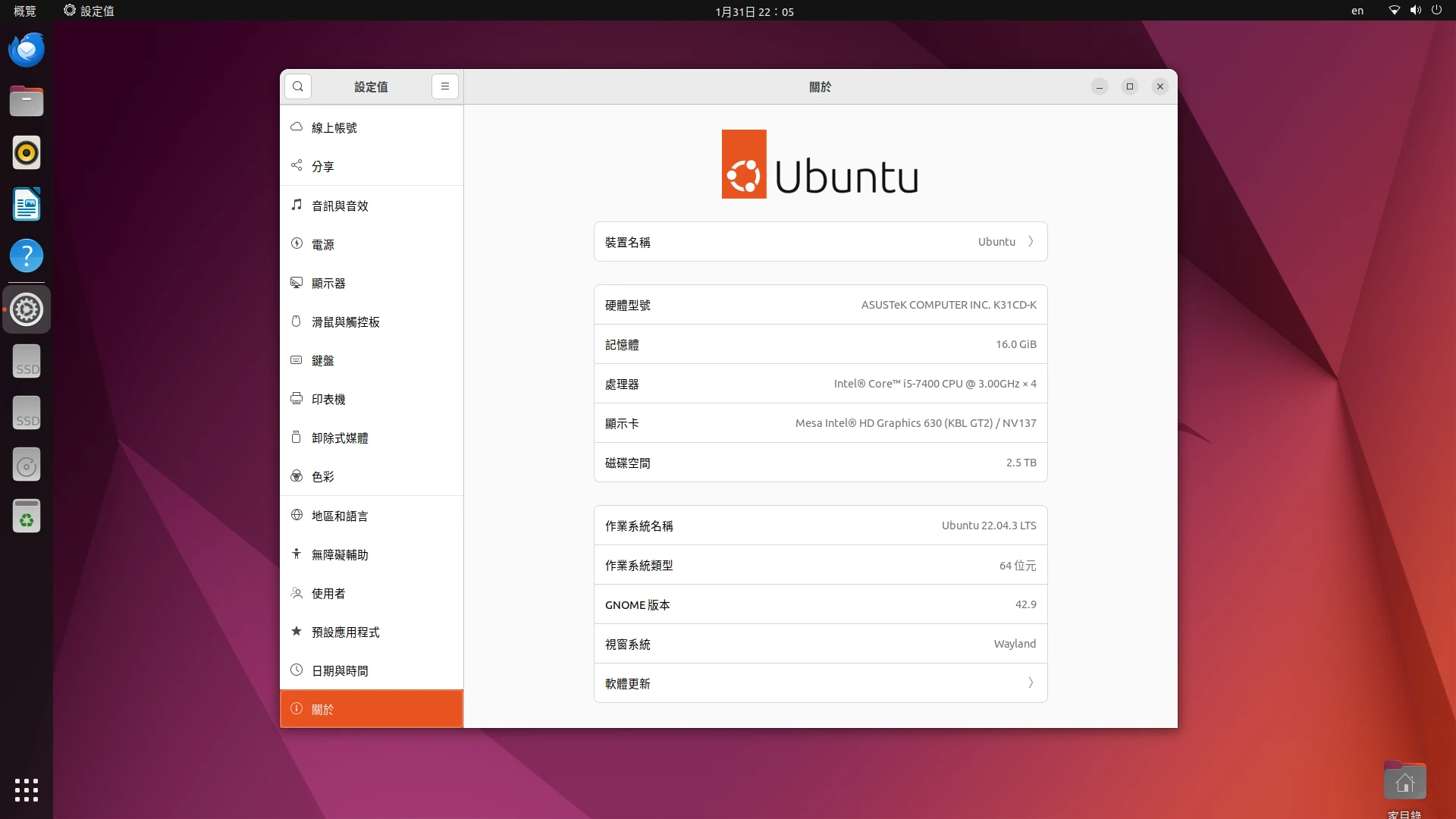This screenshot has width=1456, height=819.
Task: Click the Activities (概覽) button
Action: pyautogui.click(x=25, y=11)
